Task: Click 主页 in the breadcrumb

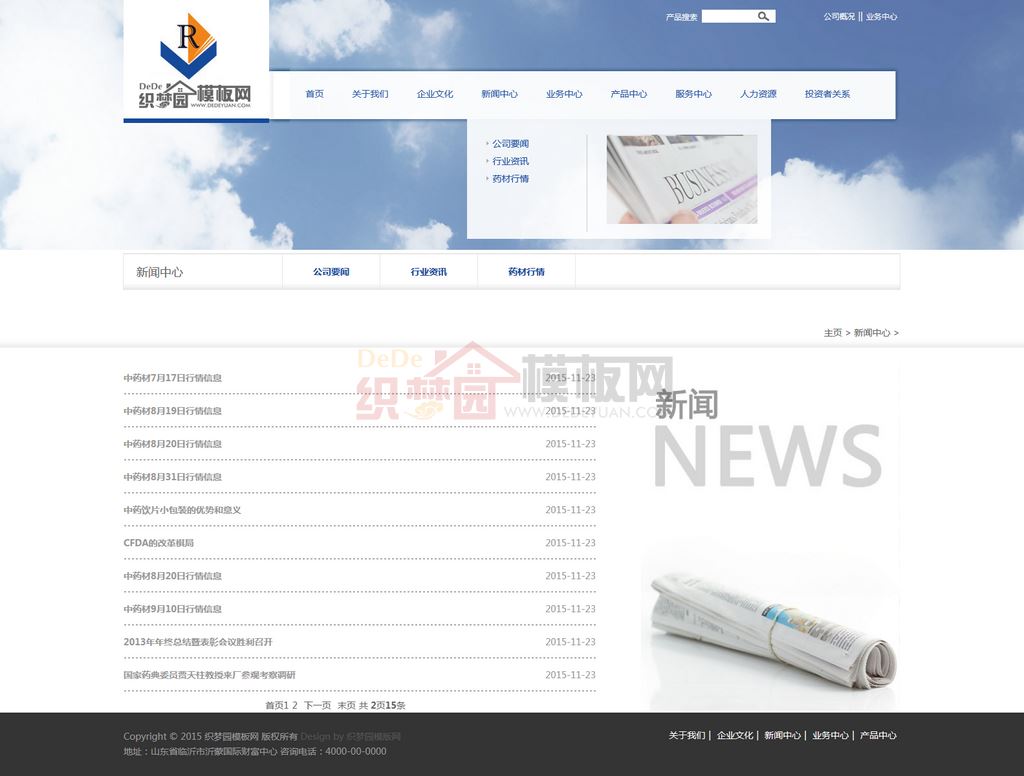Action: [832, 333]
